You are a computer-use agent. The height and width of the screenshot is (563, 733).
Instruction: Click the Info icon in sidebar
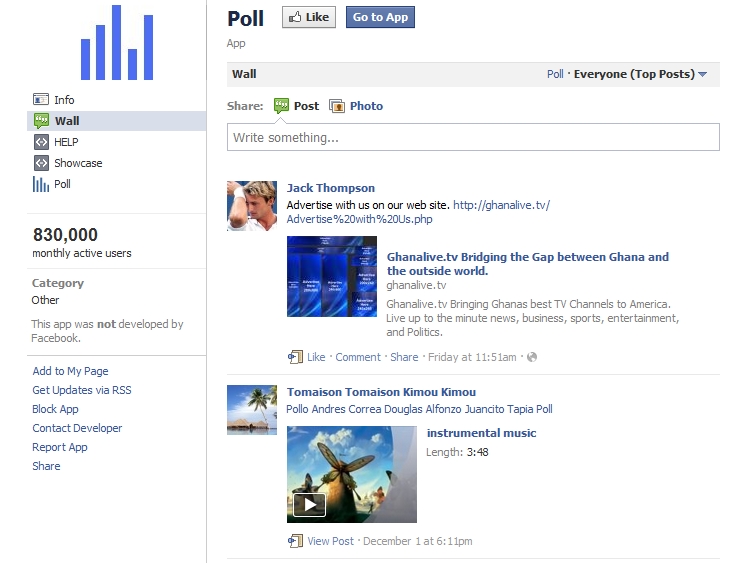(x=41, y=100)
